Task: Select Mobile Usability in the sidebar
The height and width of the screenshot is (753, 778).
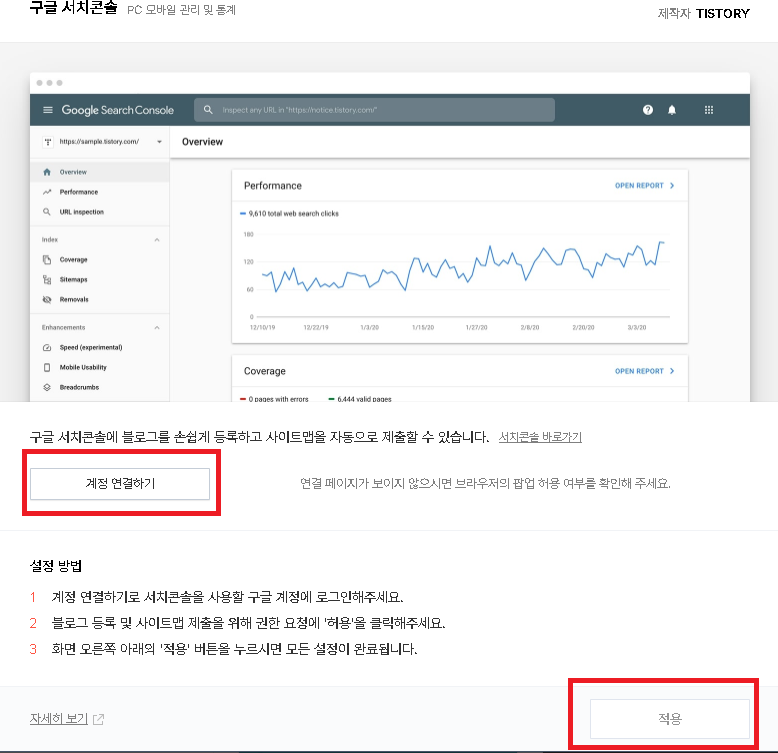Action: point(99,367)
